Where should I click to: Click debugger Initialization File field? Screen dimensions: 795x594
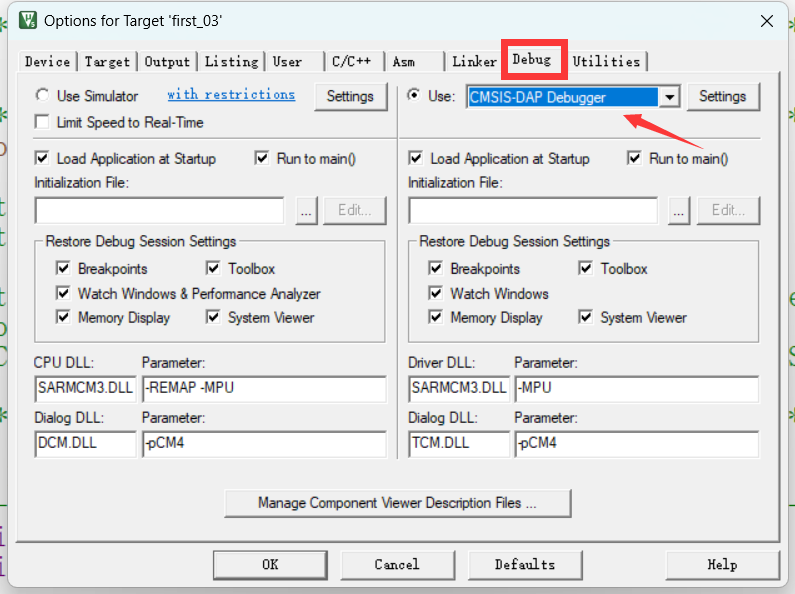(x=533, y=210)
